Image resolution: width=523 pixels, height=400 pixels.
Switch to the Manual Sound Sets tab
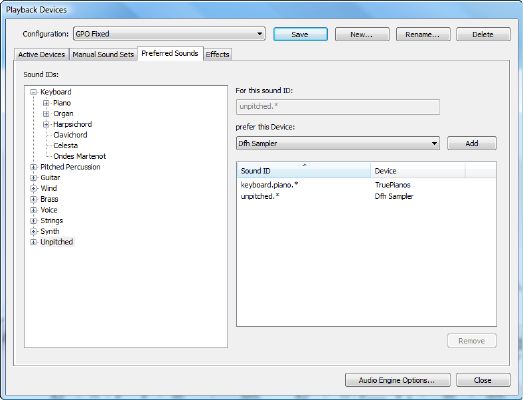point(103,54)
